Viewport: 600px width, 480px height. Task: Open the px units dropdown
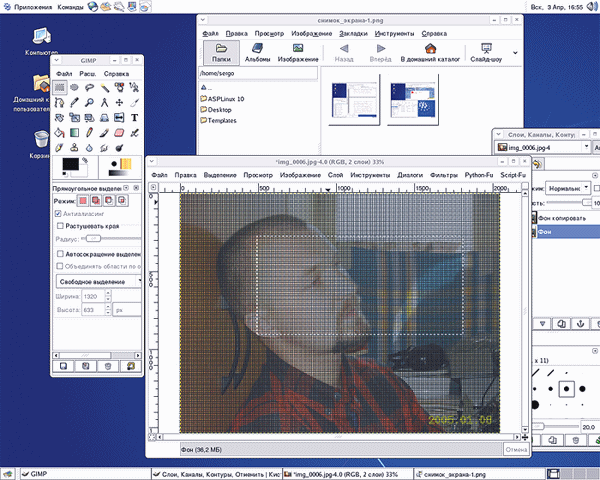tap(127, 310)
